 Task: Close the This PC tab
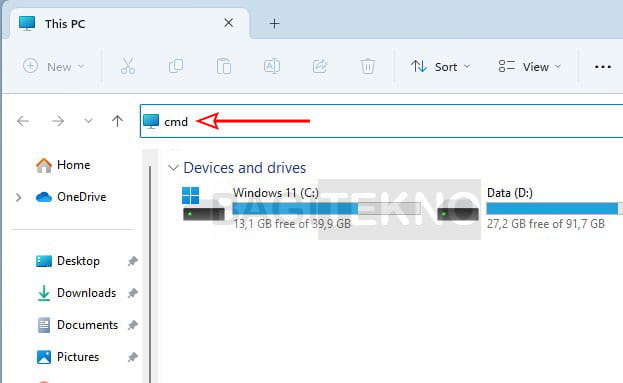tap(228, 23)
